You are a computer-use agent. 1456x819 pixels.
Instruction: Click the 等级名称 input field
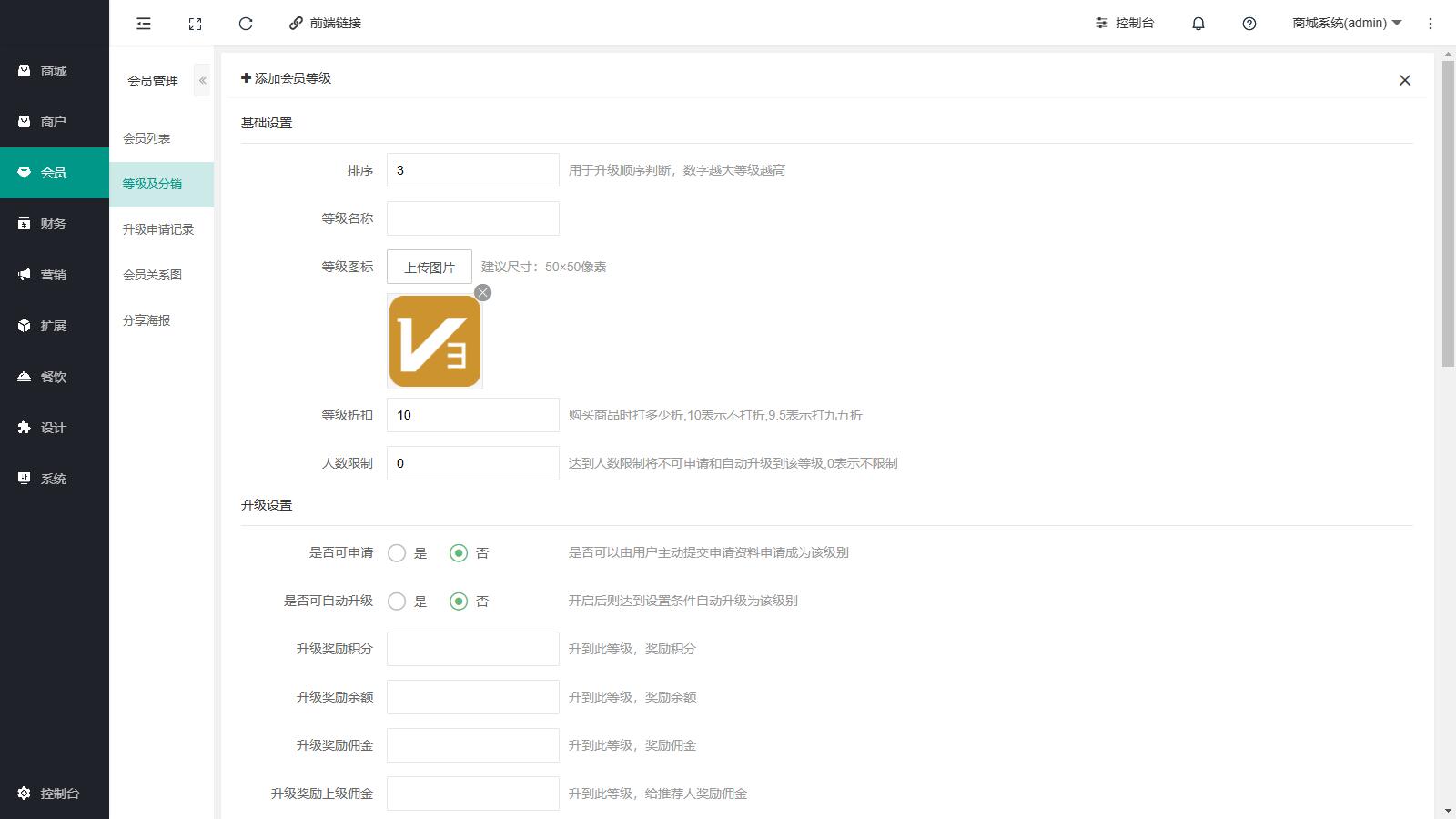(473, 218)
